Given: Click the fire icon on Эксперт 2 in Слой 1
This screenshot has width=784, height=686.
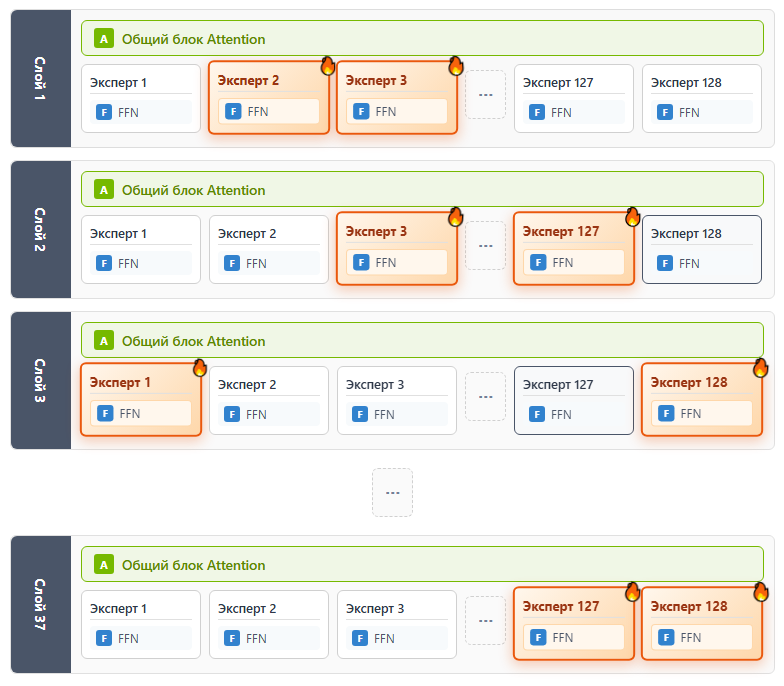Looking at the screenshot, I should [328, 66].
